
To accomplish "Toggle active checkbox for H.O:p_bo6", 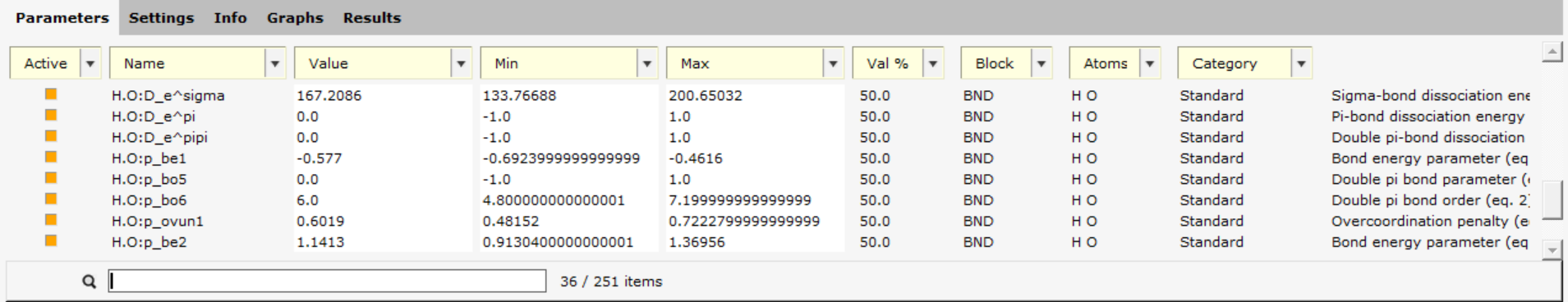I will pyautogui.click(x=51, y=199).
